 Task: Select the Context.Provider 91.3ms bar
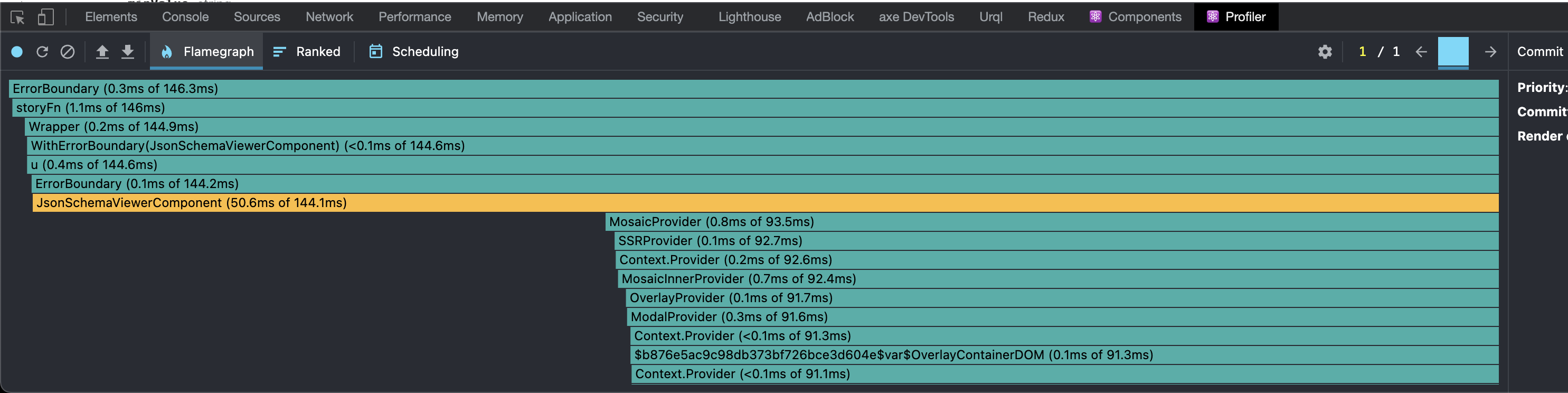[x=1065, y=336]
